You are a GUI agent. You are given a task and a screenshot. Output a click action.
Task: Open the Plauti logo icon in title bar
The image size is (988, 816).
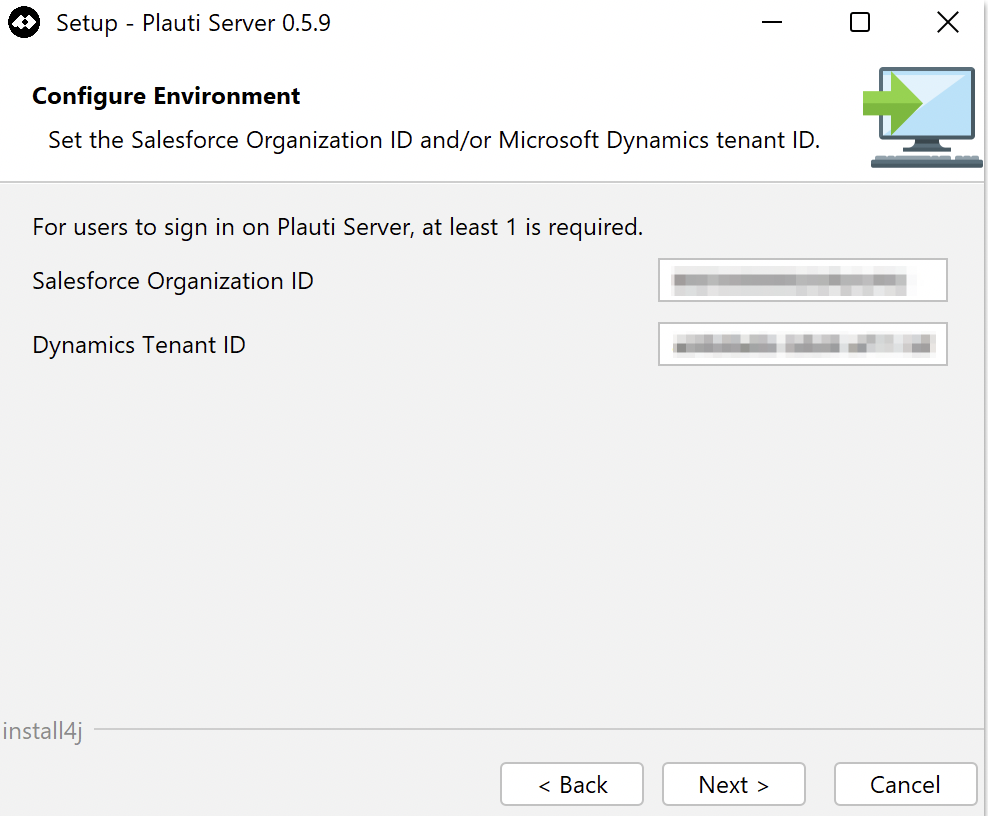24,23
